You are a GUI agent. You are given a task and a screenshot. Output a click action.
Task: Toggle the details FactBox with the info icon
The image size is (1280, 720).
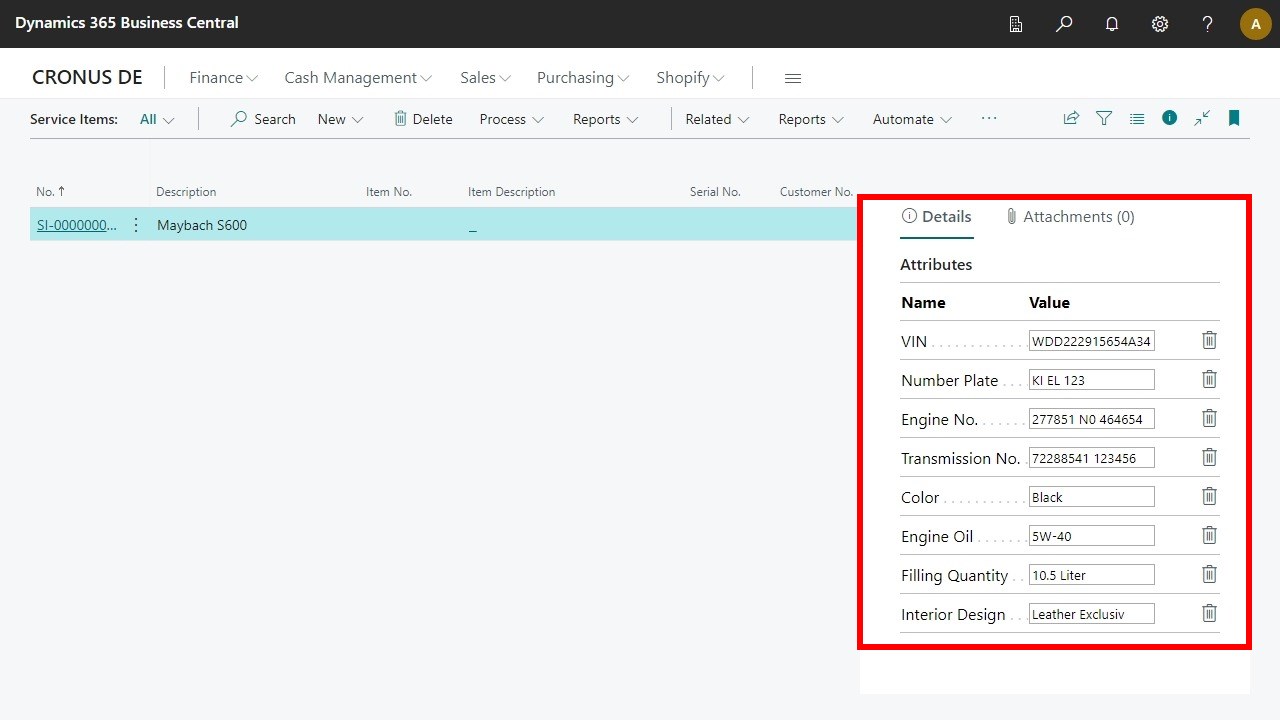coord(1169,118)
